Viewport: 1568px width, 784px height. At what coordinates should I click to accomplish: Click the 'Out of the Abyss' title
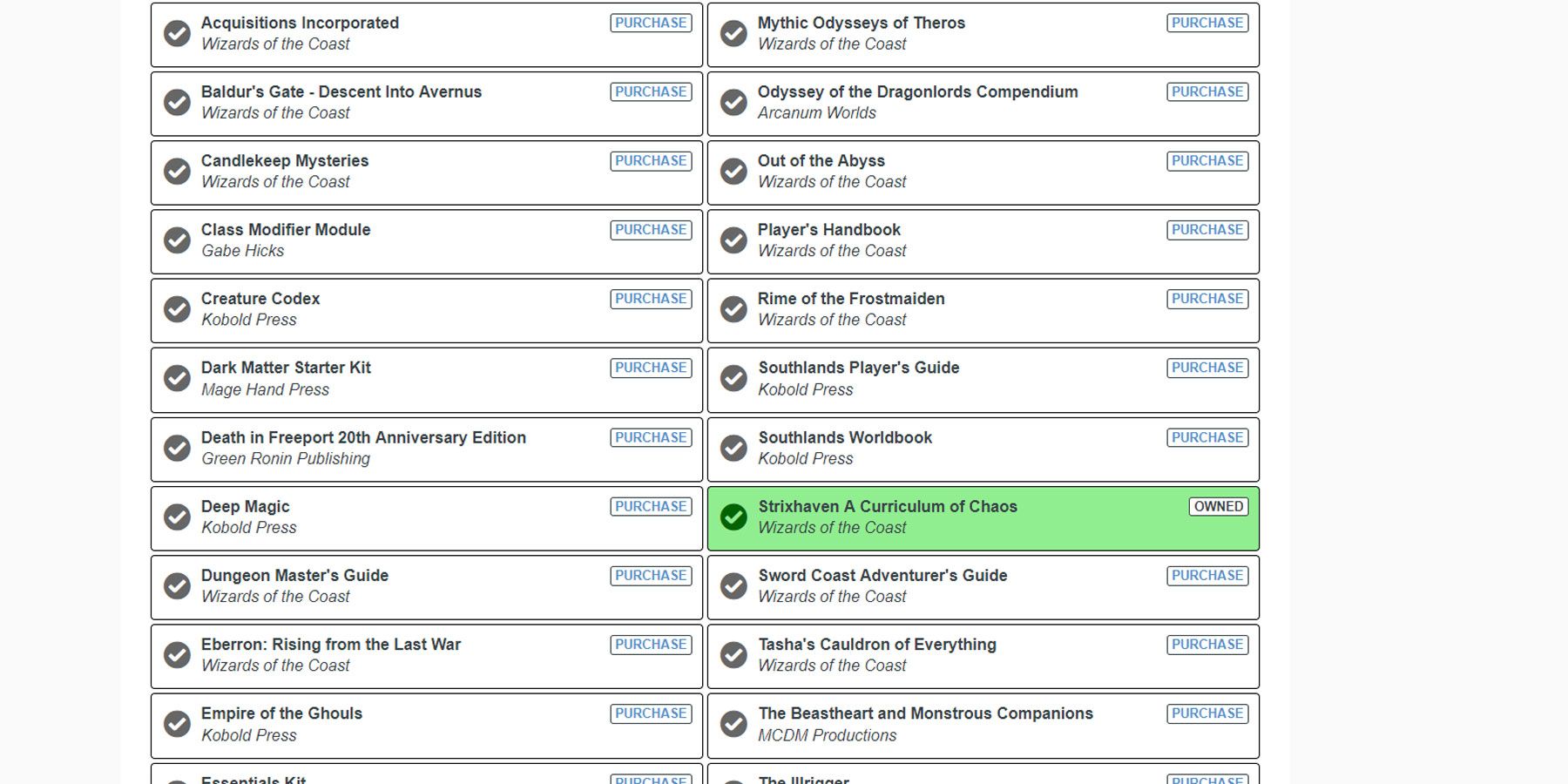pos(821,160)
